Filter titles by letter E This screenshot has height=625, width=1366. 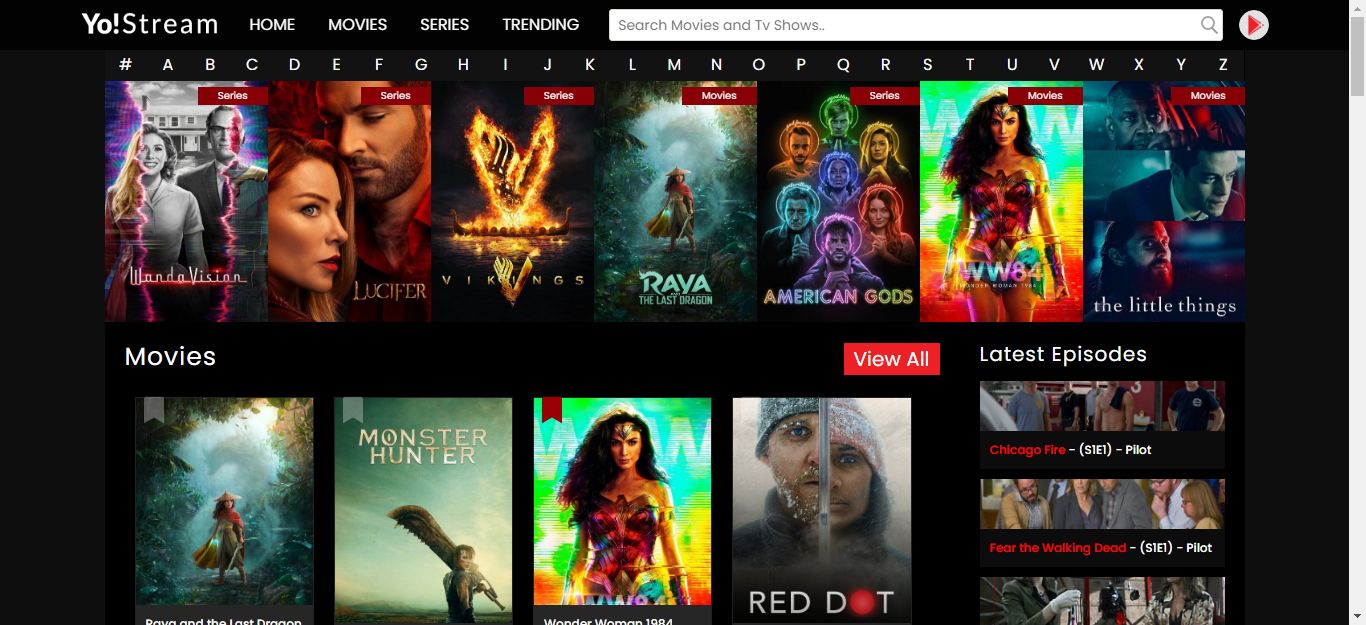tap(336, 64)
